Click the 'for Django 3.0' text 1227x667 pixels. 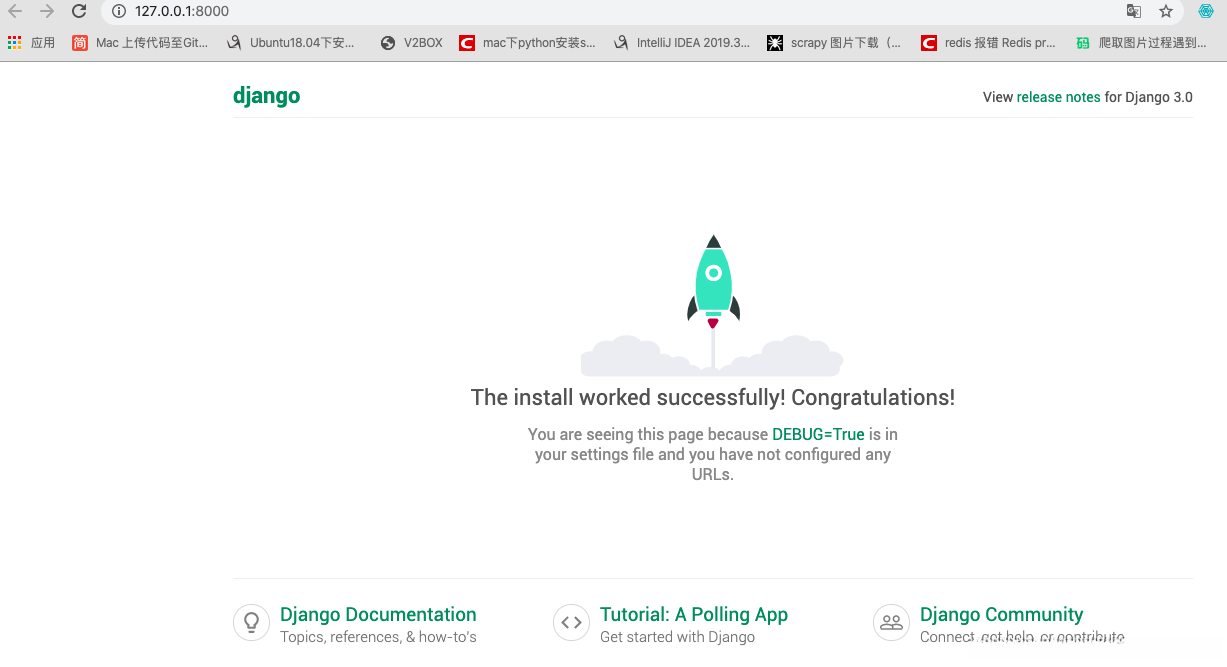pos(1148,97)
